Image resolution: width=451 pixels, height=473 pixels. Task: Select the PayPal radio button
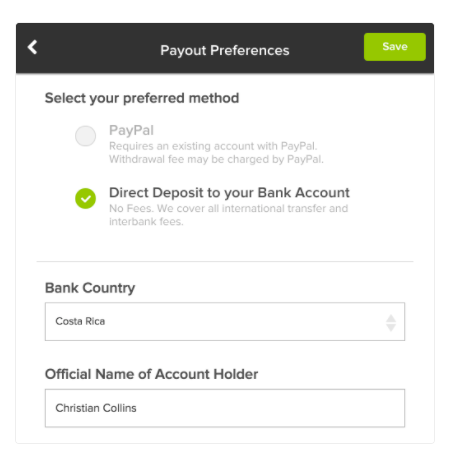tap(85, 136)
